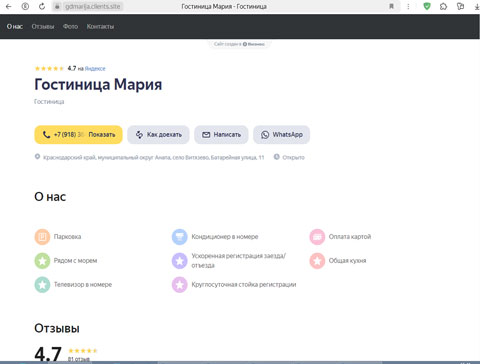Click the 'Общая кухня' amenity label

[347, 261]
